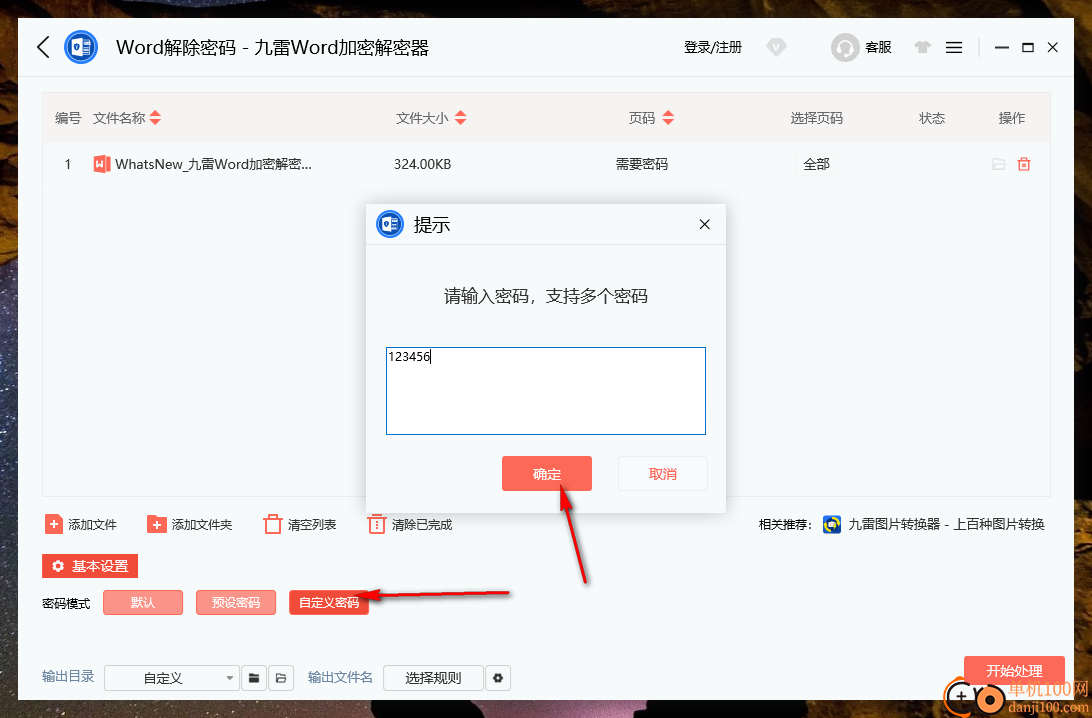Click 清除已完成 button
Viewport: 1092px width, 718px height.
[410, 524]
